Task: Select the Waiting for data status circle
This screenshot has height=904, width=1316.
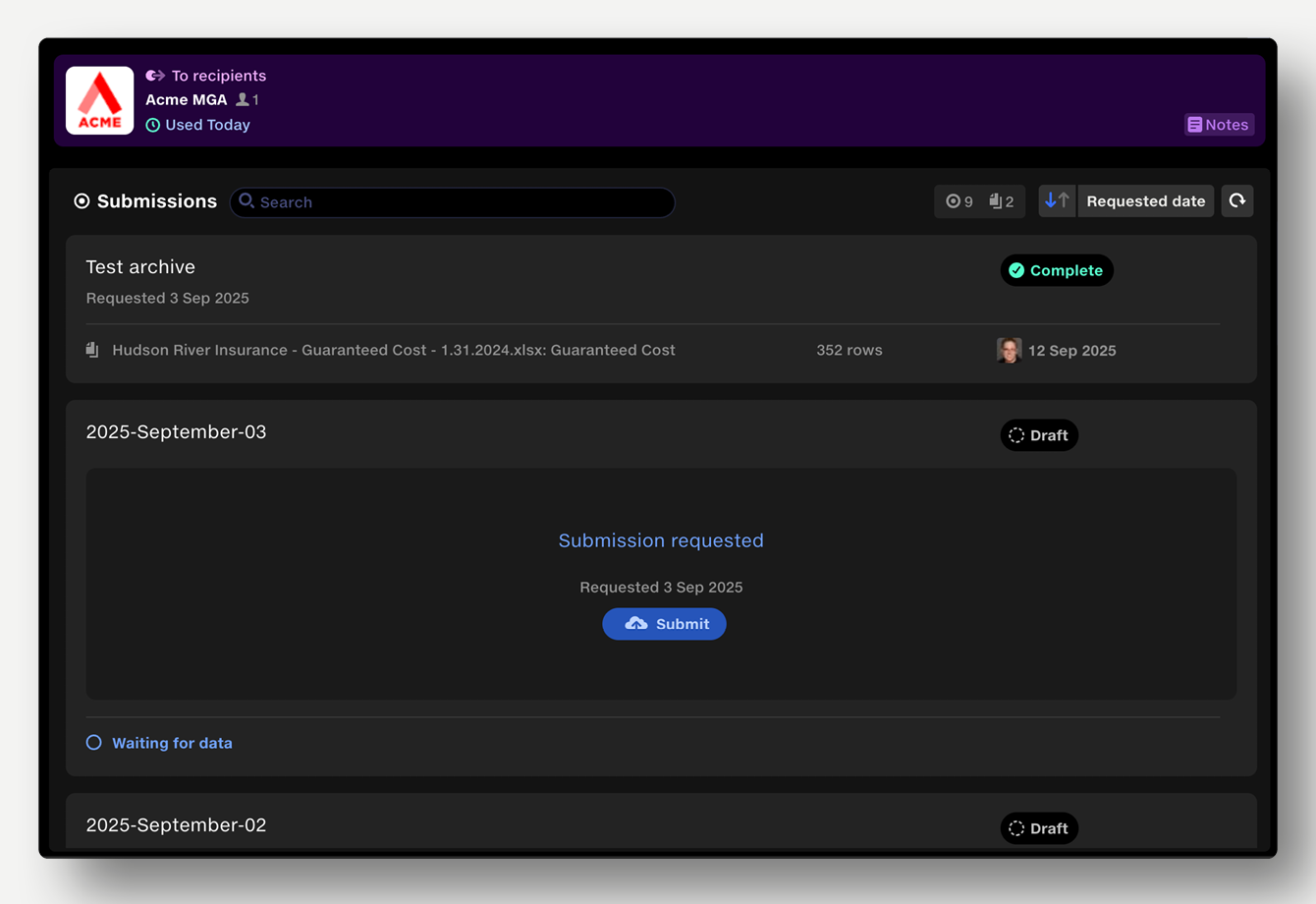Action: pyautogui.click(x=93, y=742)
